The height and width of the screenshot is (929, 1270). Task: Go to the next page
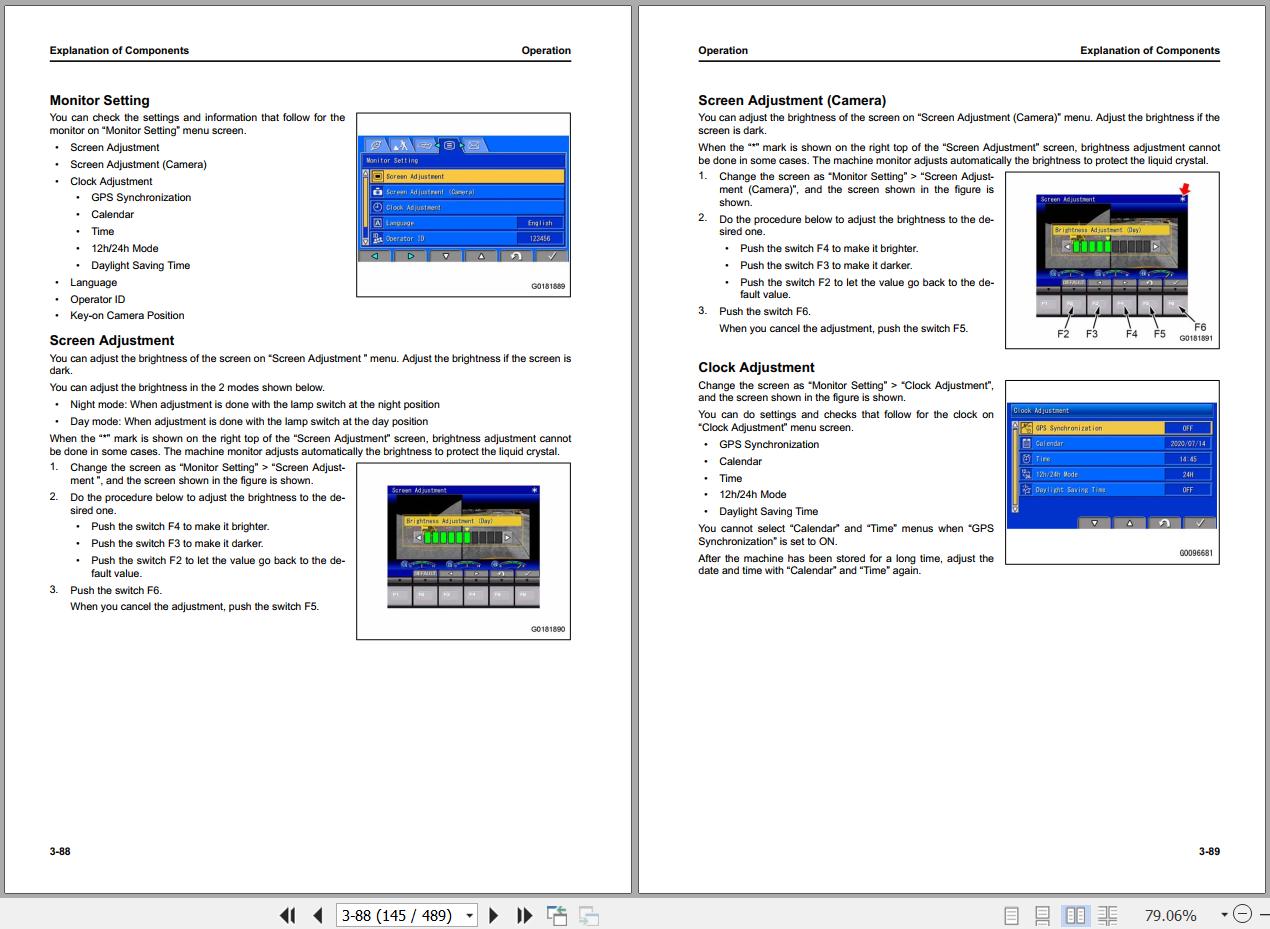[x=494, y=915]
